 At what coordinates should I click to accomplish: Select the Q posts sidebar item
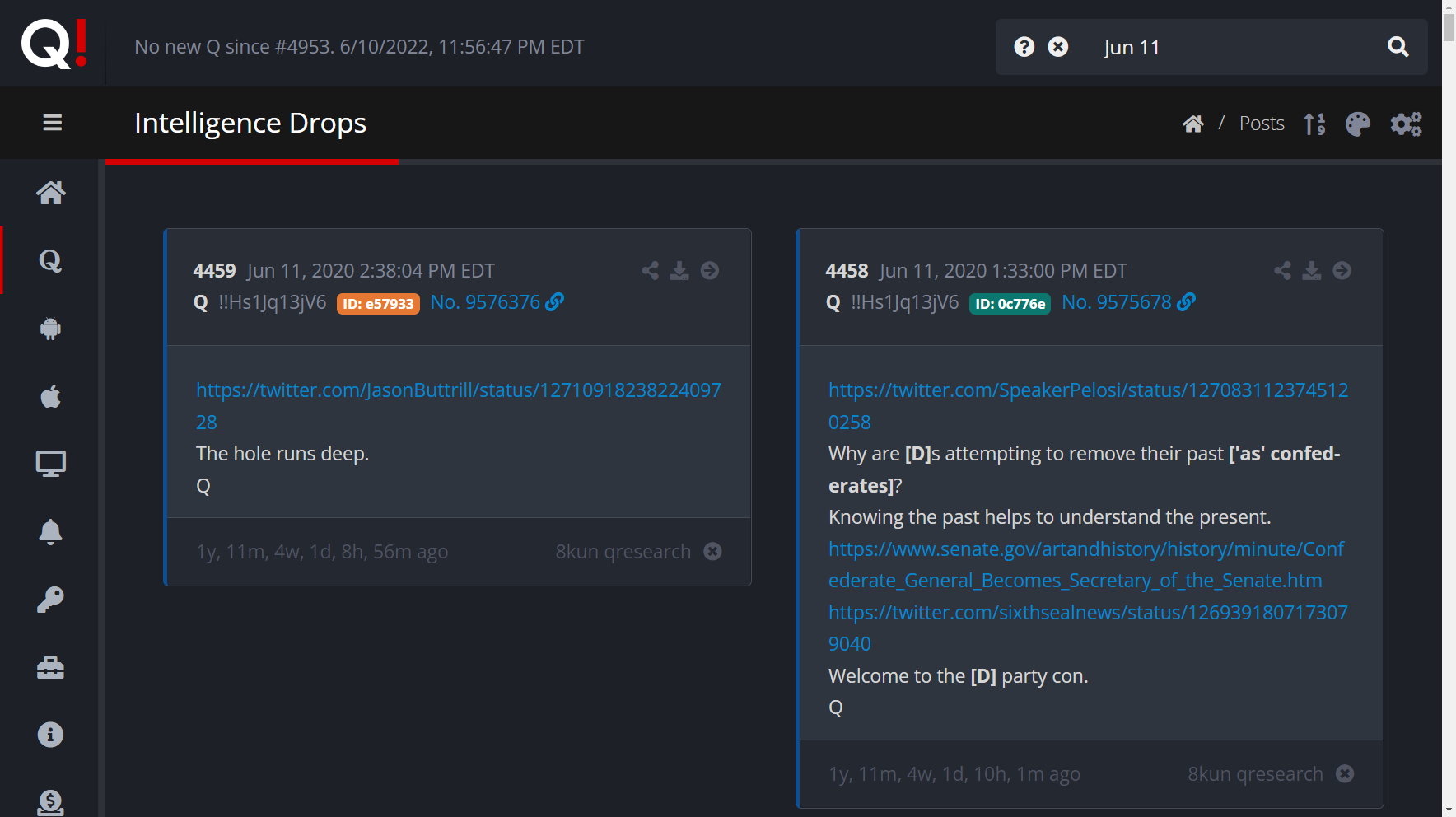tap(50, 261)
